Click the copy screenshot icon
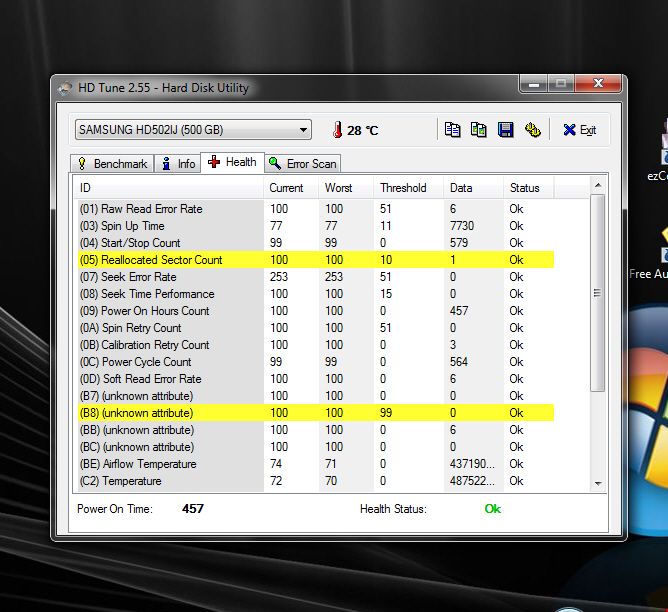The image size is (668, 612). click(x=478, y=130)
